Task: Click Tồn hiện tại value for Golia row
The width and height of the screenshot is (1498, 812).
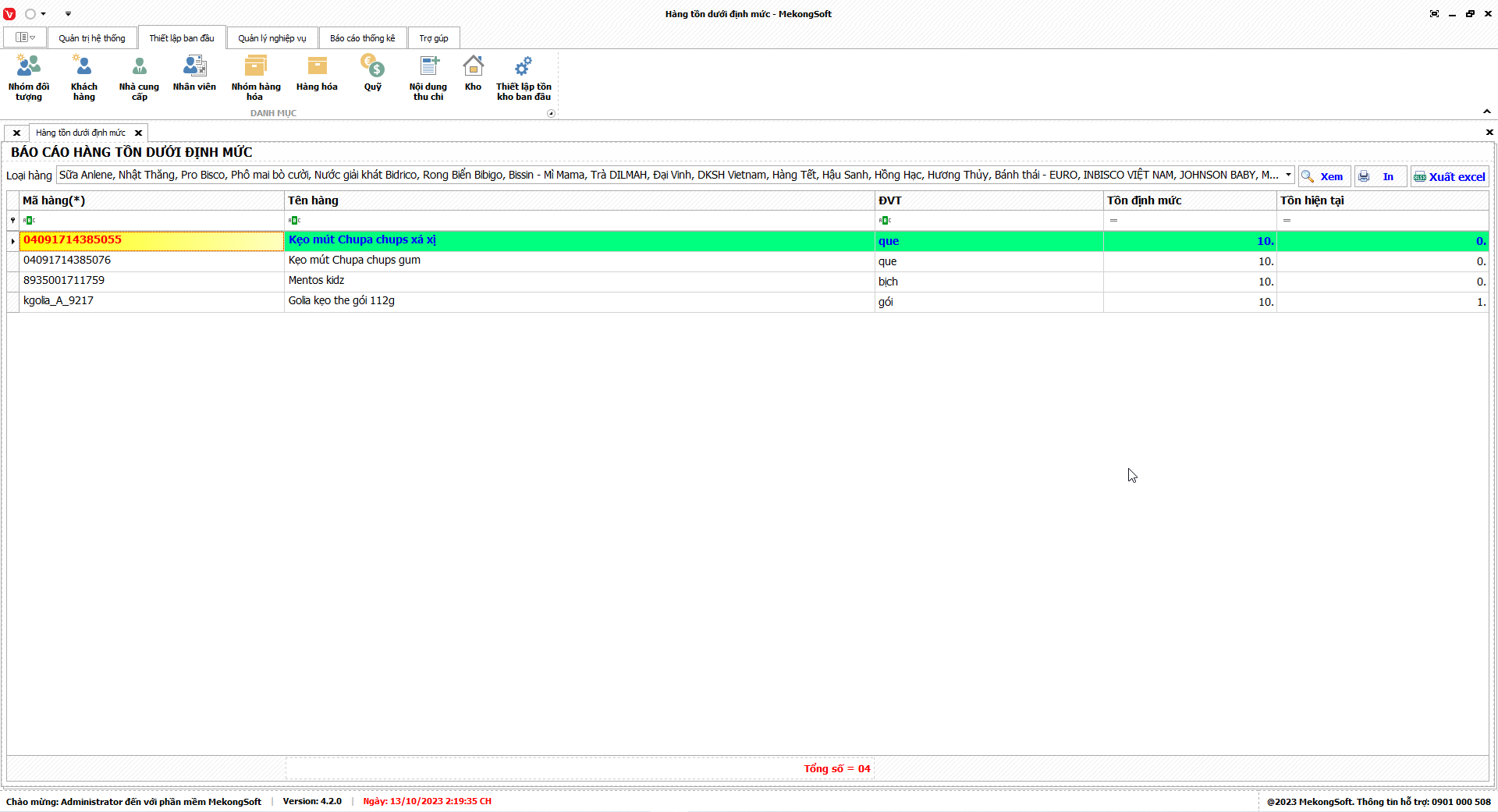Action: [x=1383, y=301]
